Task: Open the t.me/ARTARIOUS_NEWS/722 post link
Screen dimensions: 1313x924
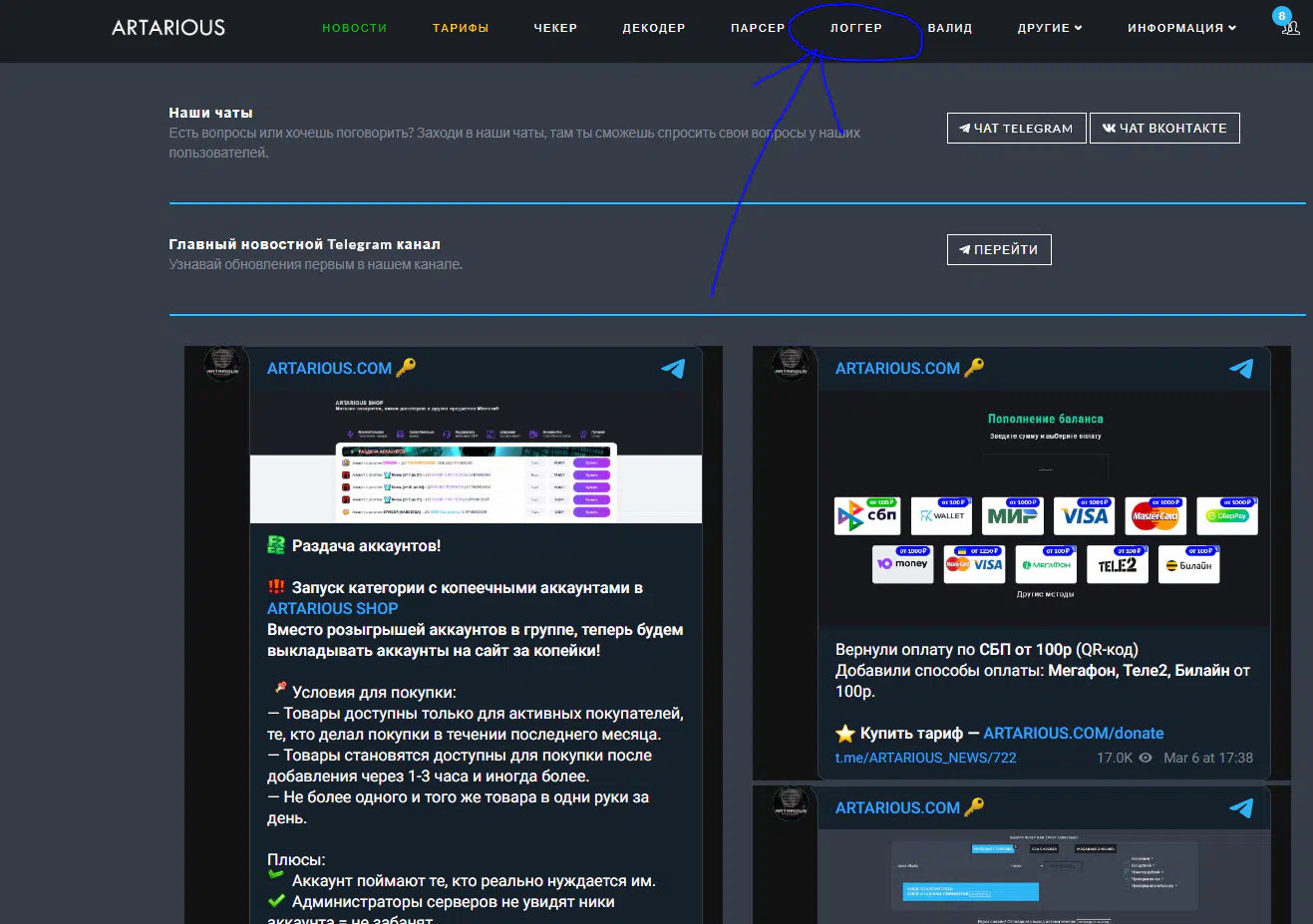Action: [926, 758]
